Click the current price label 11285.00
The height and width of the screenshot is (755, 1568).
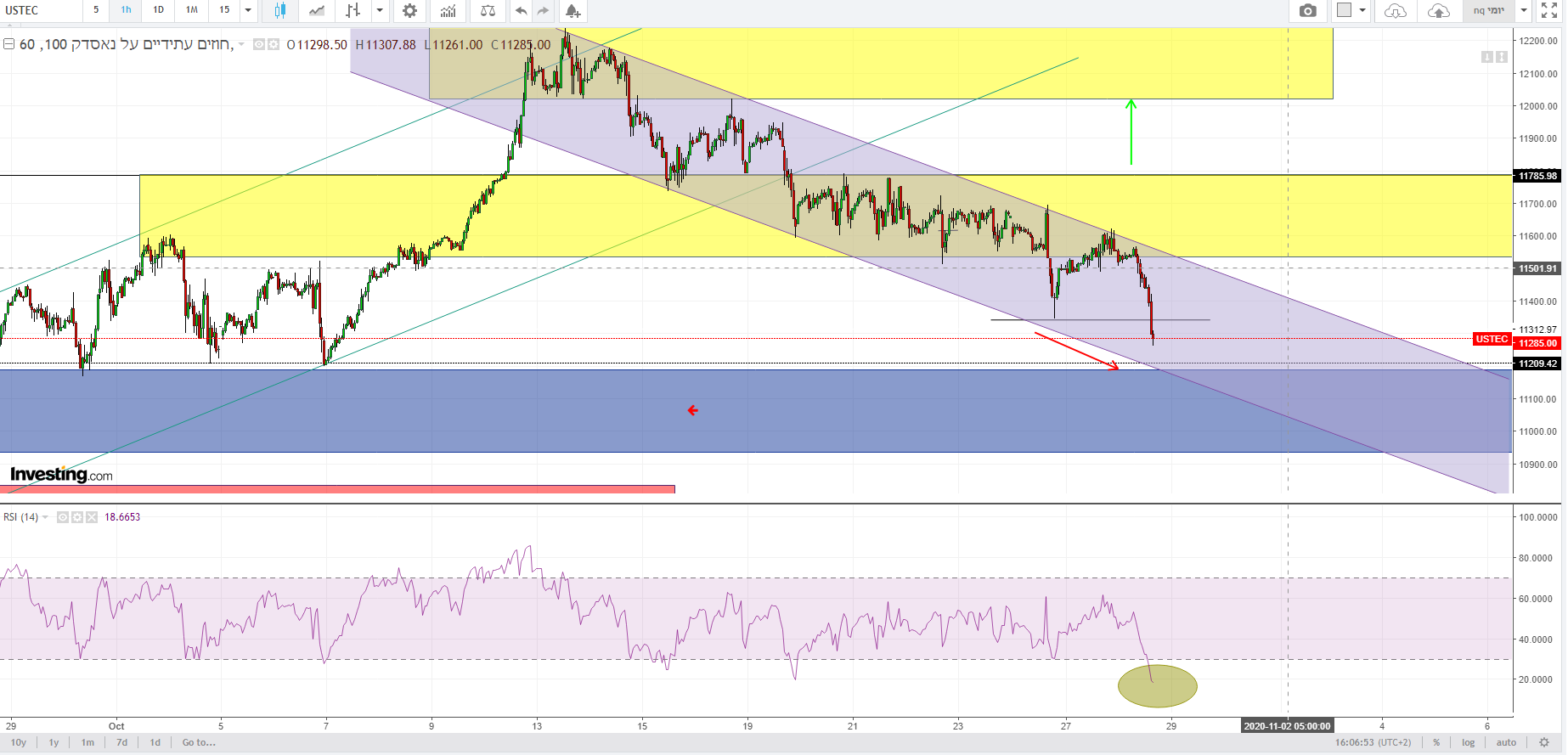click(x=1538, y=343)
